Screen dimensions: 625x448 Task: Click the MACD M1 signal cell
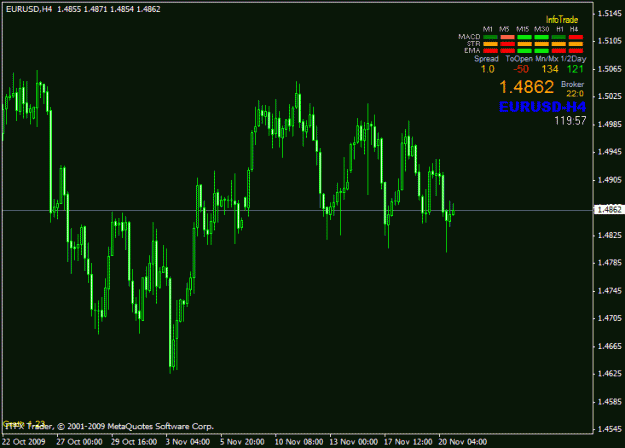click(490, 37)
